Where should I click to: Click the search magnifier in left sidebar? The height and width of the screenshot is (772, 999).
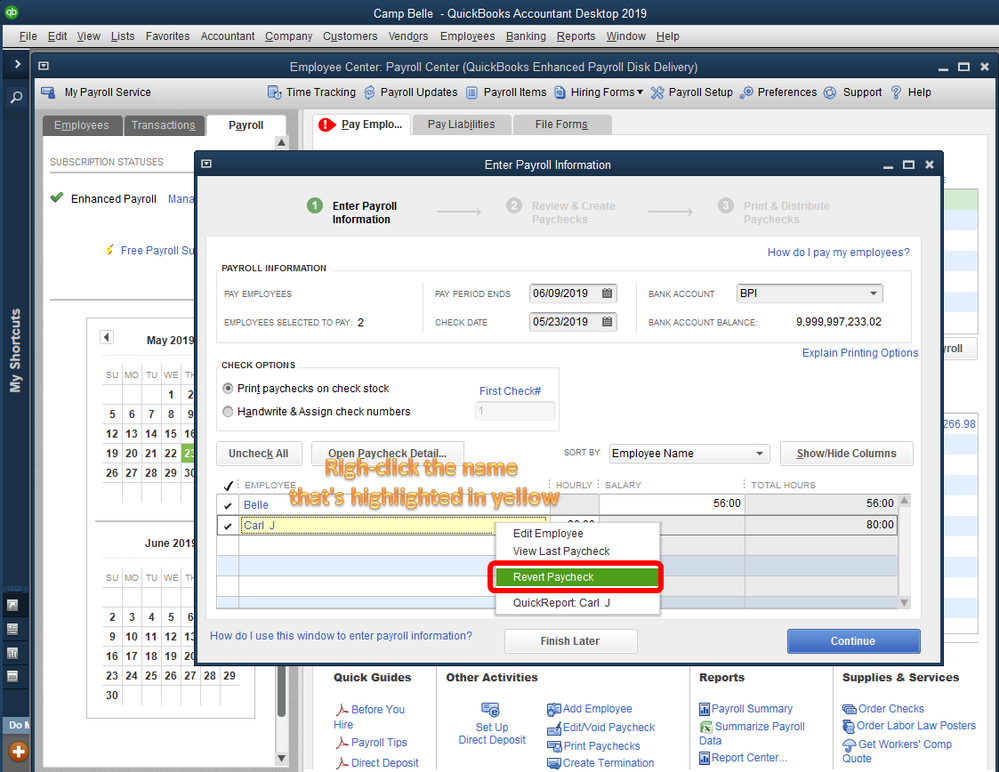coord(16,97)
